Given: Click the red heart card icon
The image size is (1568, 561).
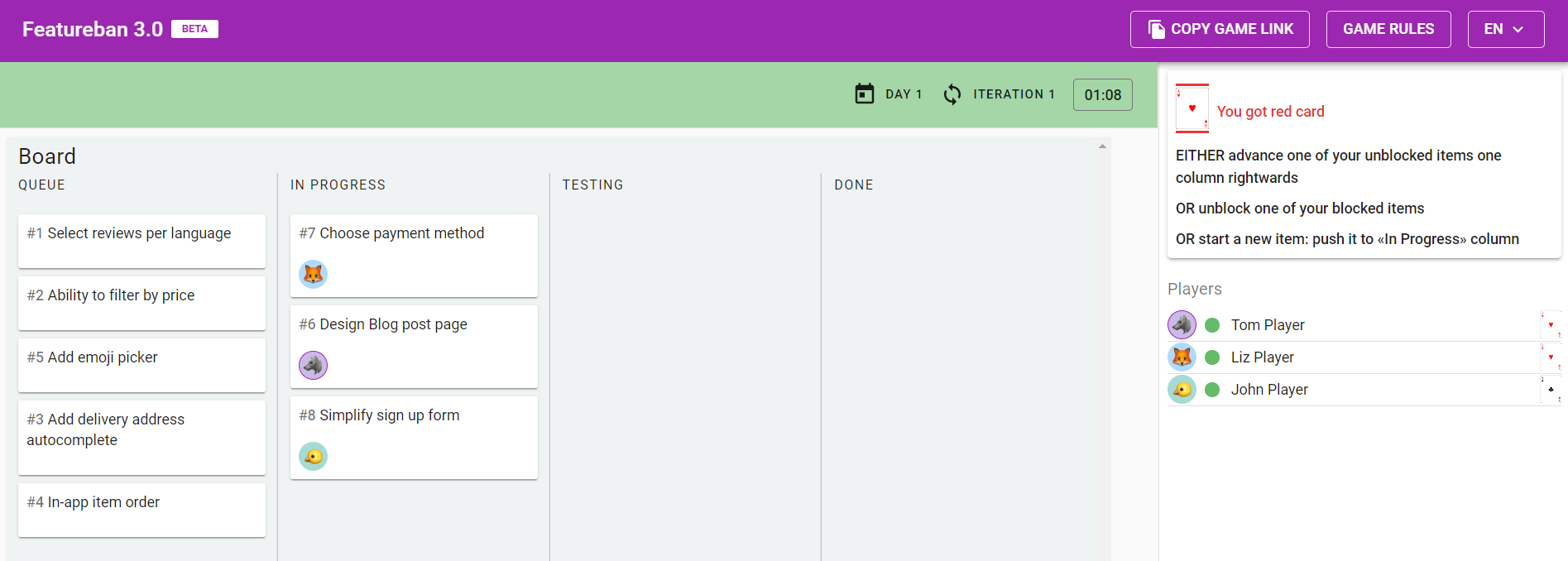Looking at the screenshot, I should (1192, 108).
